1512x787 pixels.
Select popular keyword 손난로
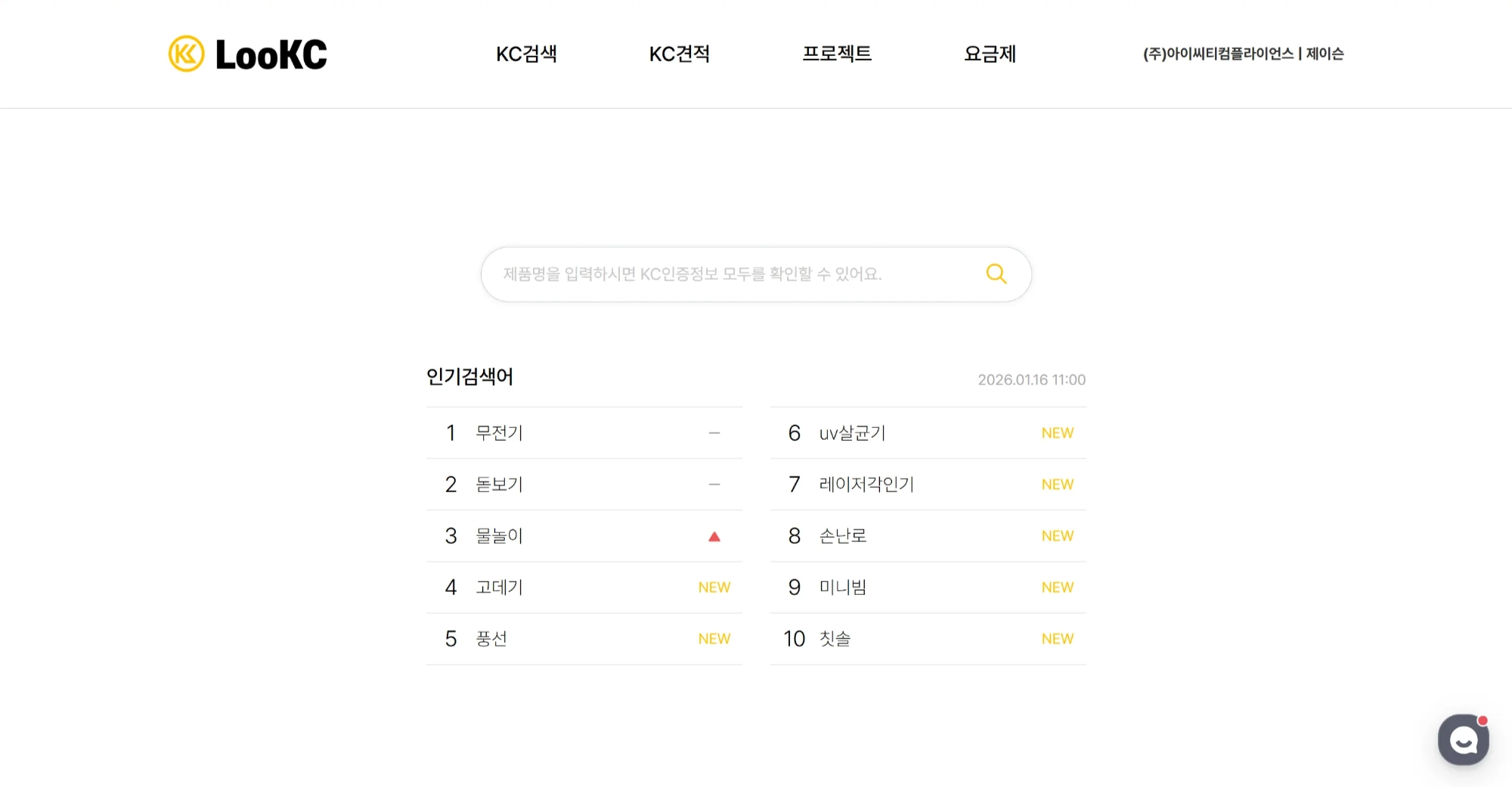coord(843,536)
